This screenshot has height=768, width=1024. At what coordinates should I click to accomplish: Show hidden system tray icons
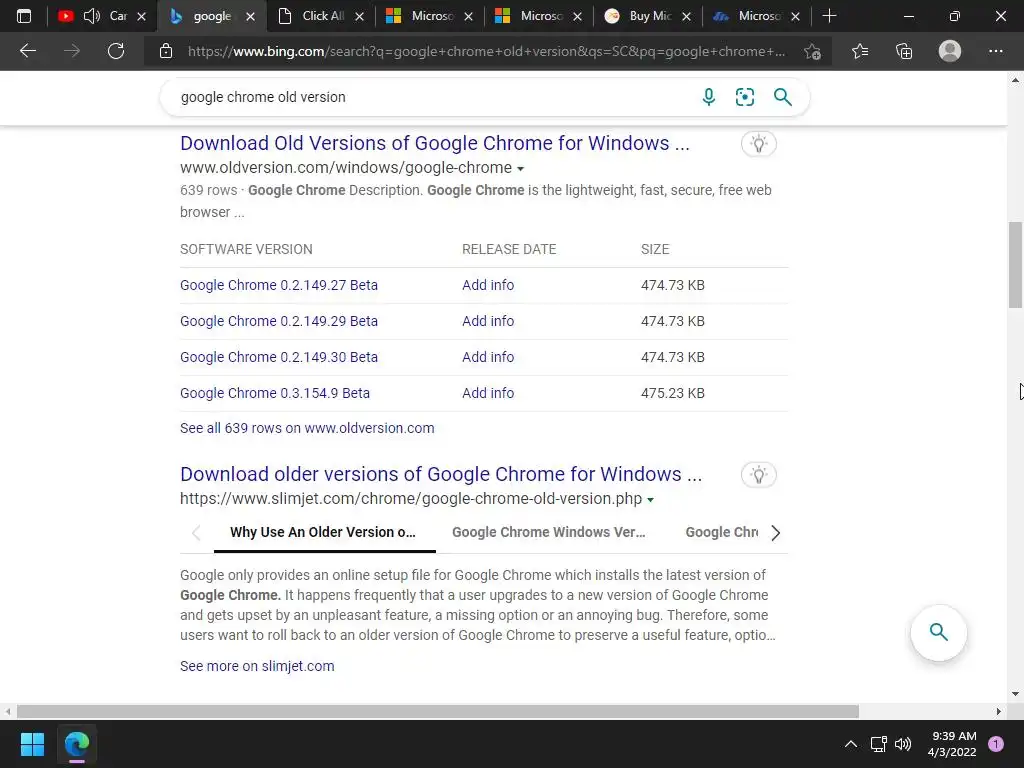coord(850,744)
